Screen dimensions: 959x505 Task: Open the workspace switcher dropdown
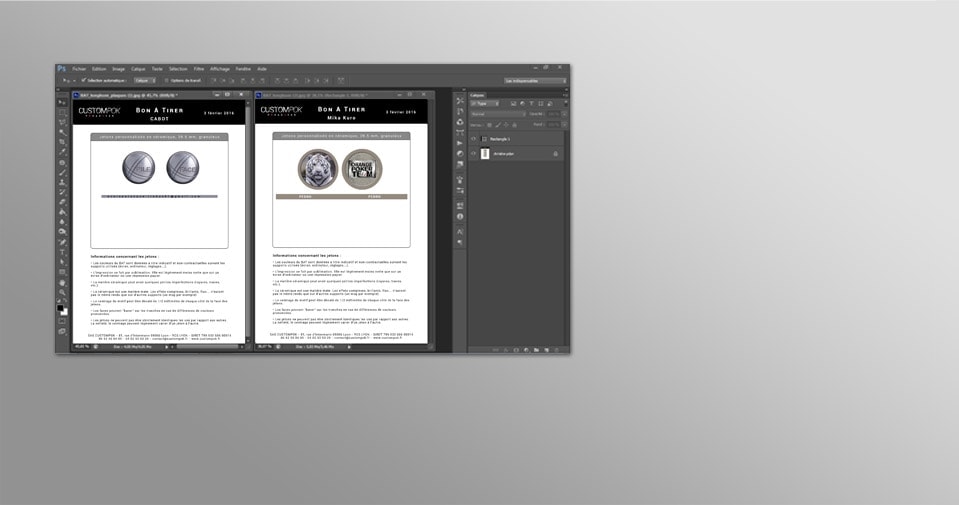[535, 80]
